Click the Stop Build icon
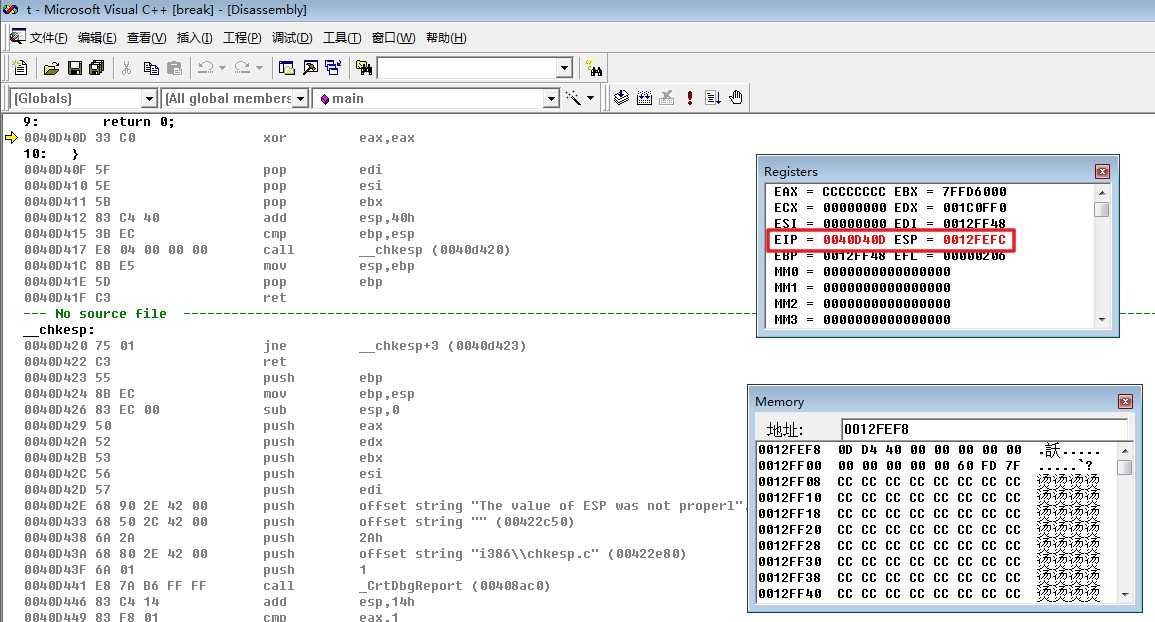This screenshot has height=622, width=1155. pyautogui.click(x=667, y=98)
